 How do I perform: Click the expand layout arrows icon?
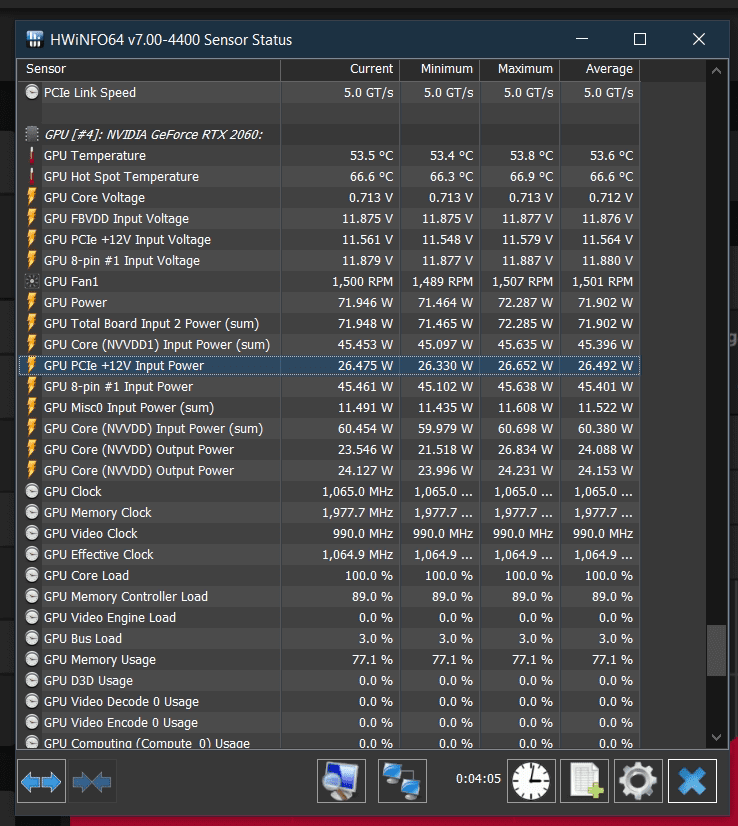pyautogui.click(x=41, y=781)
